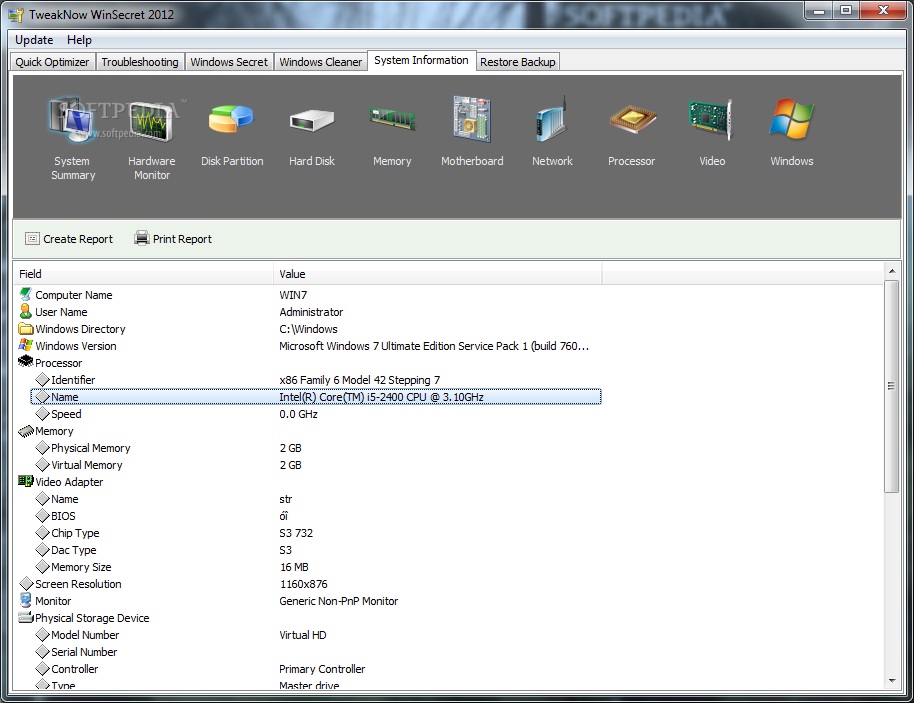Click the 'Administrator' user name value
Viewport: 914px width, 703px height.
(311, 312)
